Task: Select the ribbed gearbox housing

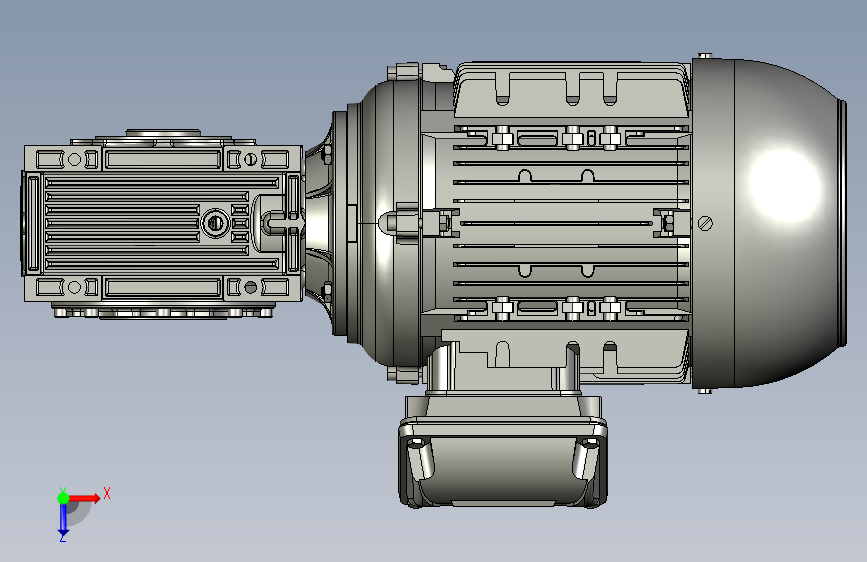Action: (x=163, y=223)
